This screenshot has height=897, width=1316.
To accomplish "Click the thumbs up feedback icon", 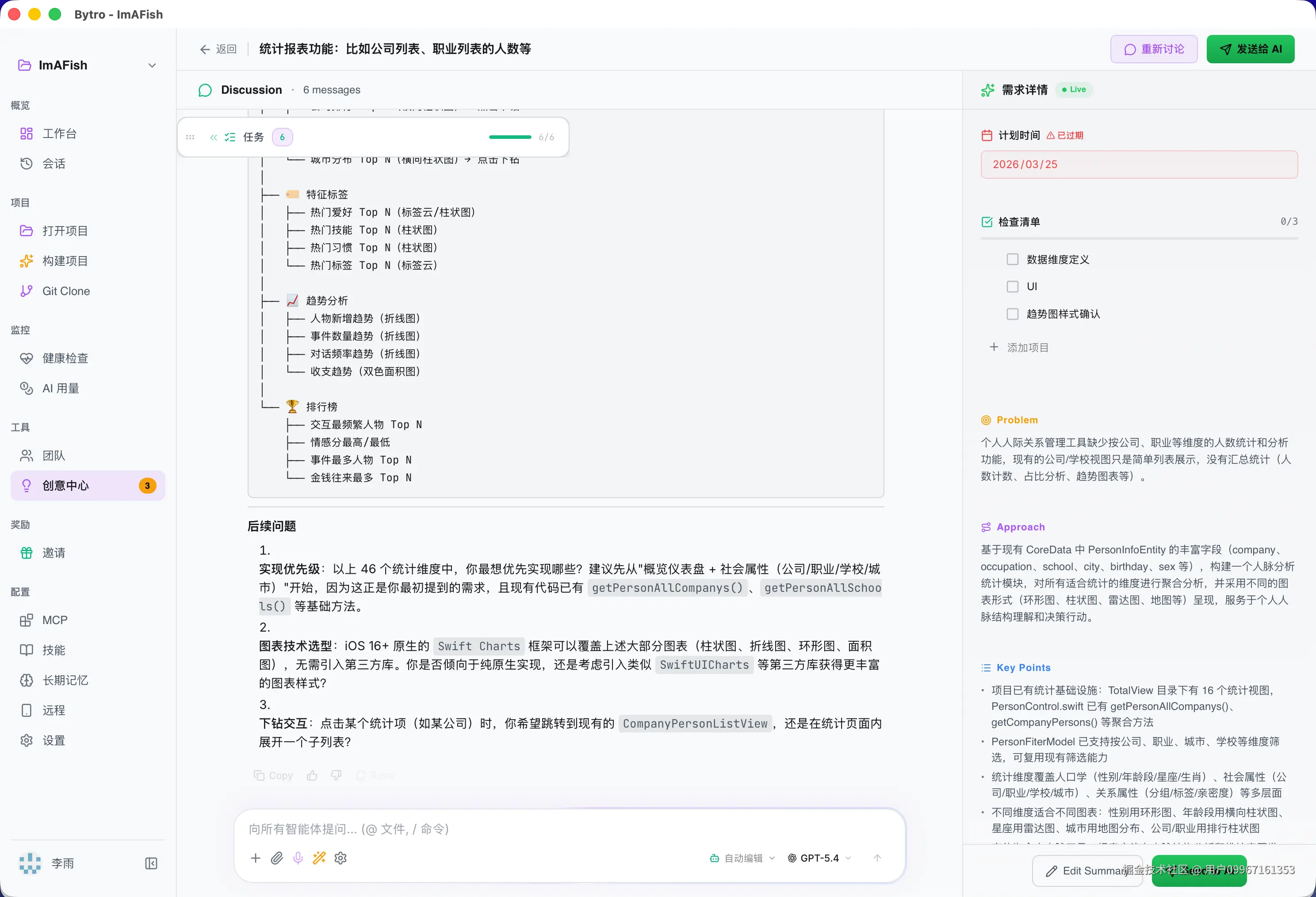I will click(312, 775).
